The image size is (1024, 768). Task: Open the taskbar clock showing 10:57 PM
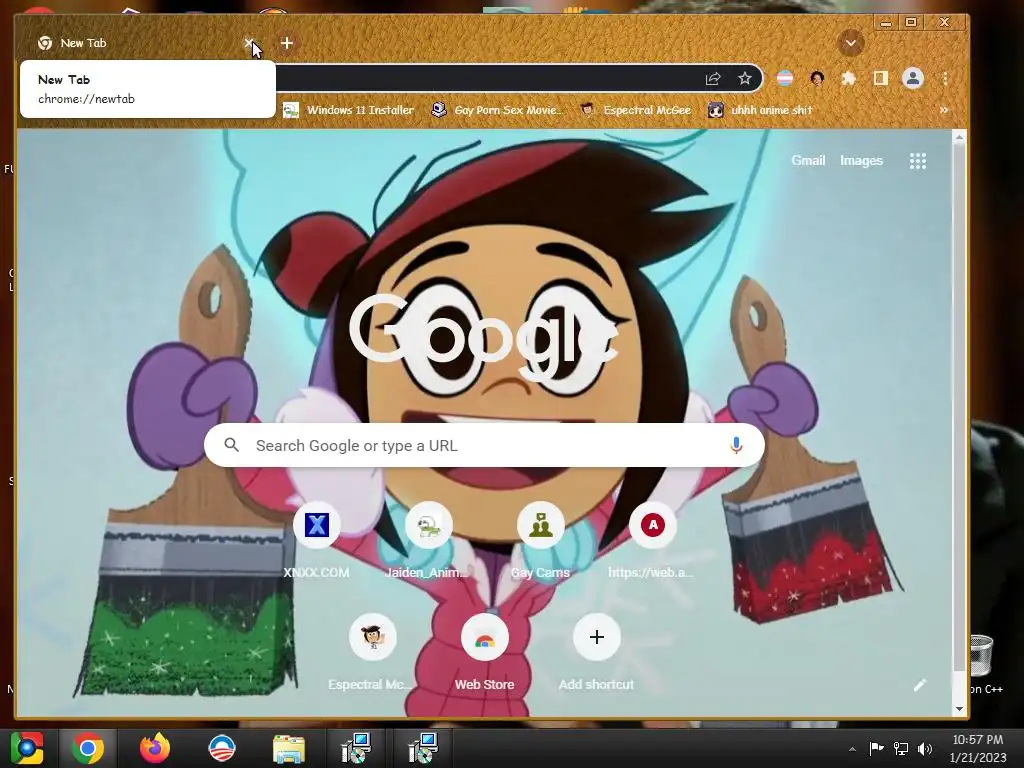[978, 748]
